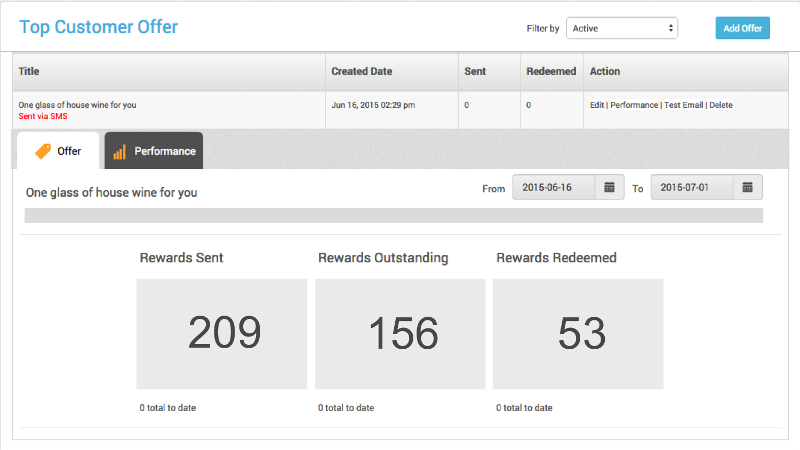
Task: Open the From date calendar icon
Action: tap(609, 188)
